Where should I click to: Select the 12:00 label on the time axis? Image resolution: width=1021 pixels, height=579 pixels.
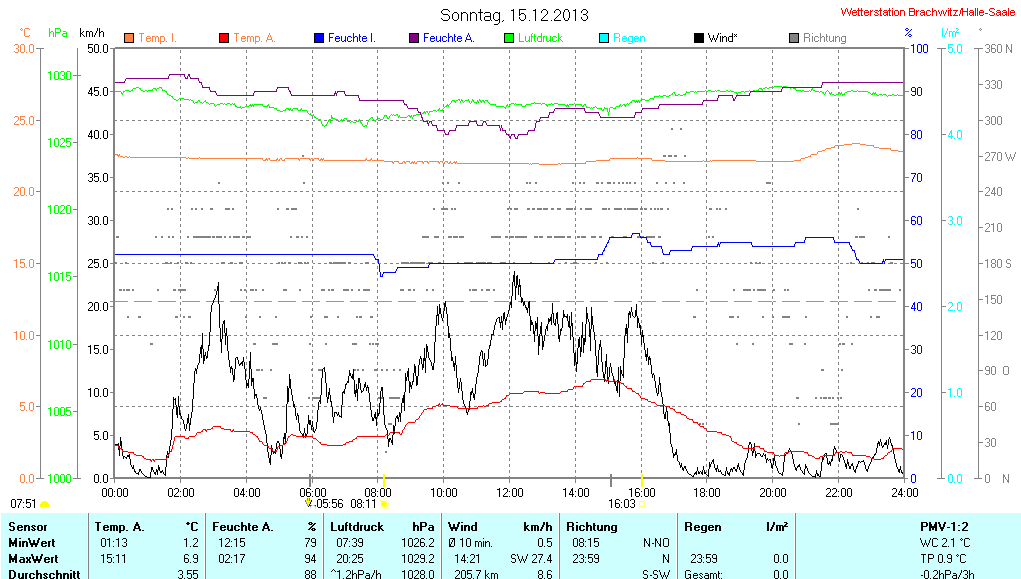(x=510, y=491)
